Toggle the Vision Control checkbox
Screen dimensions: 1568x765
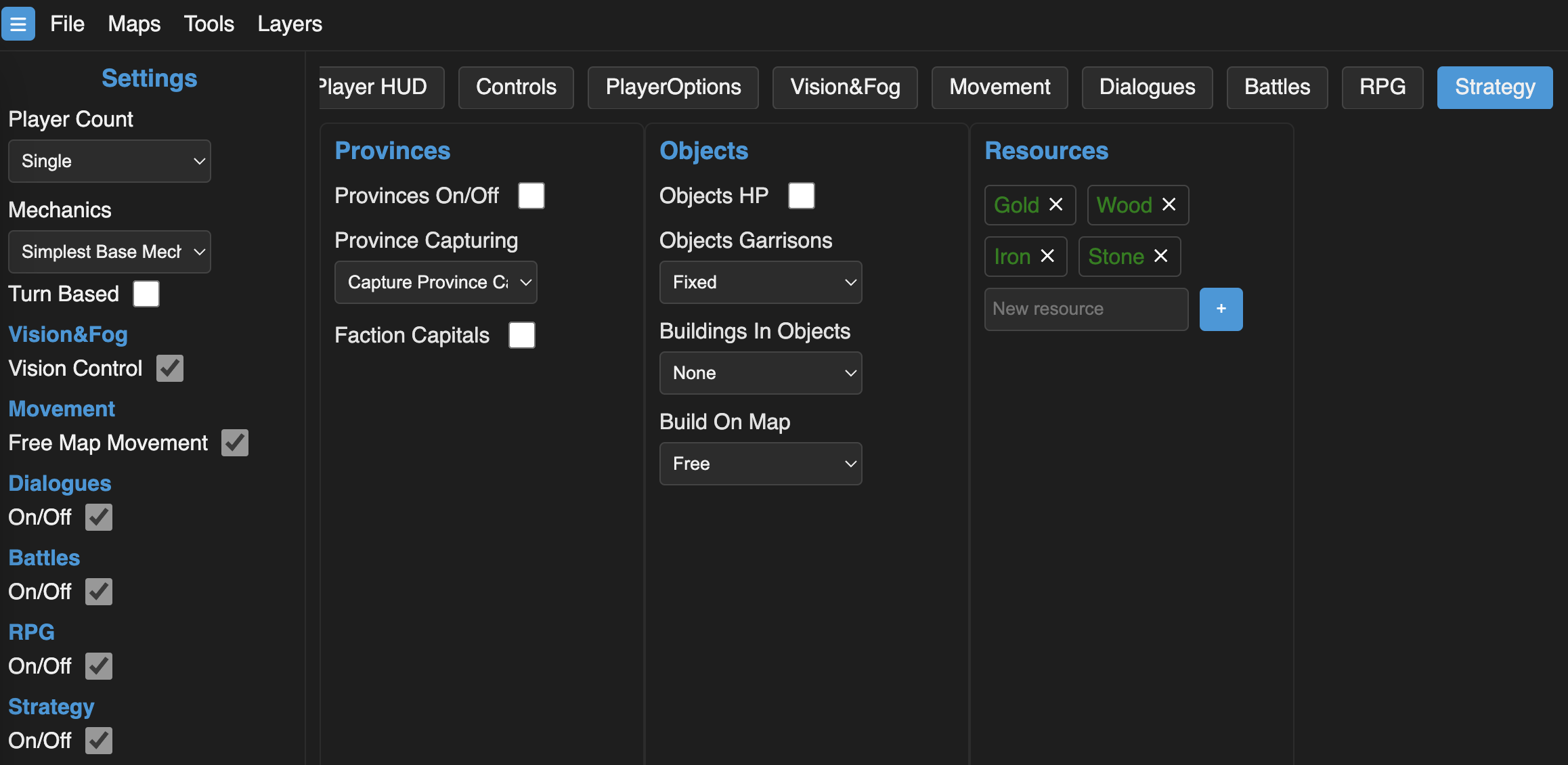pyautogui.click(x=170, y=368)
